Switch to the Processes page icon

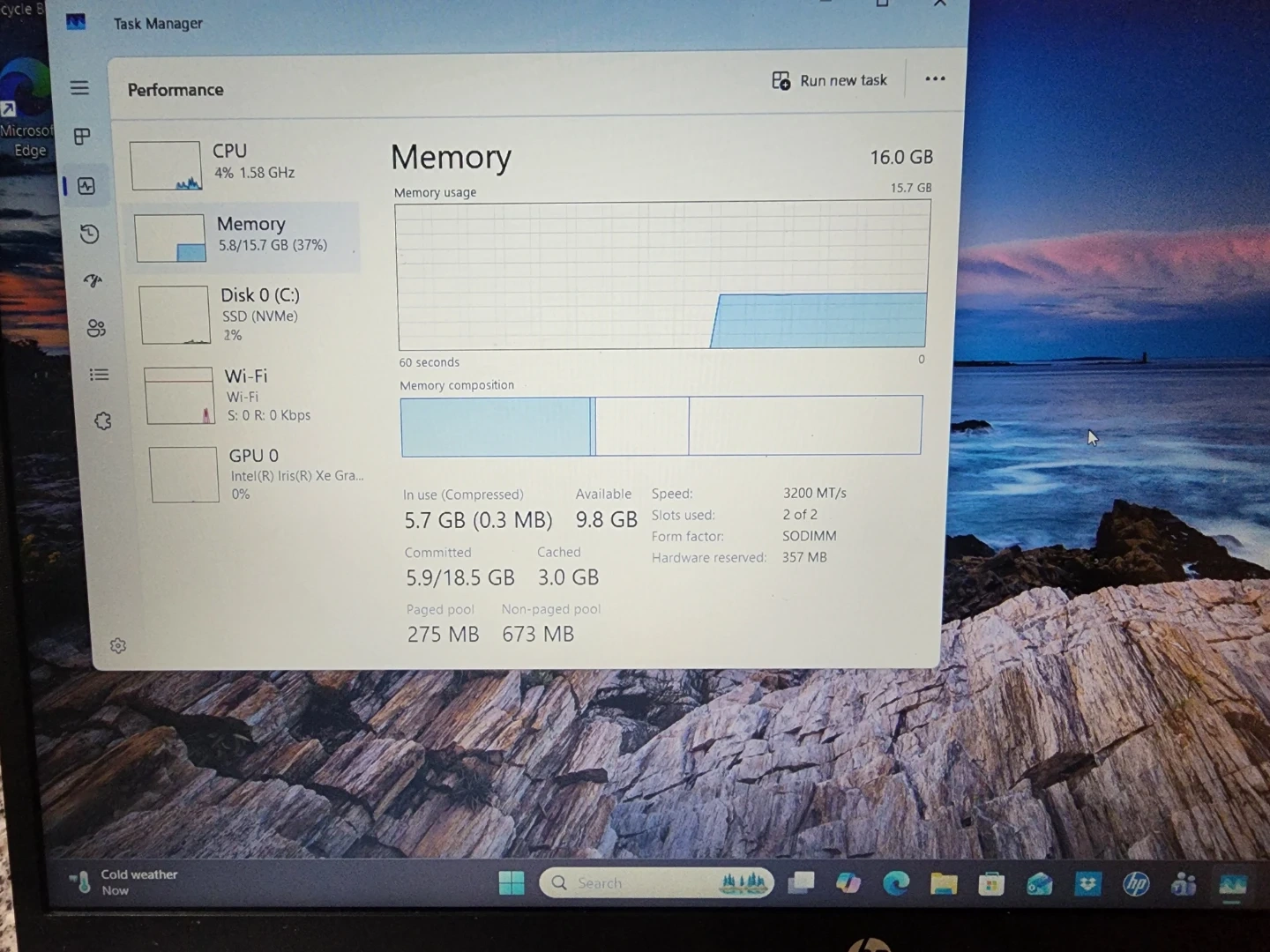tap(82, 137)
